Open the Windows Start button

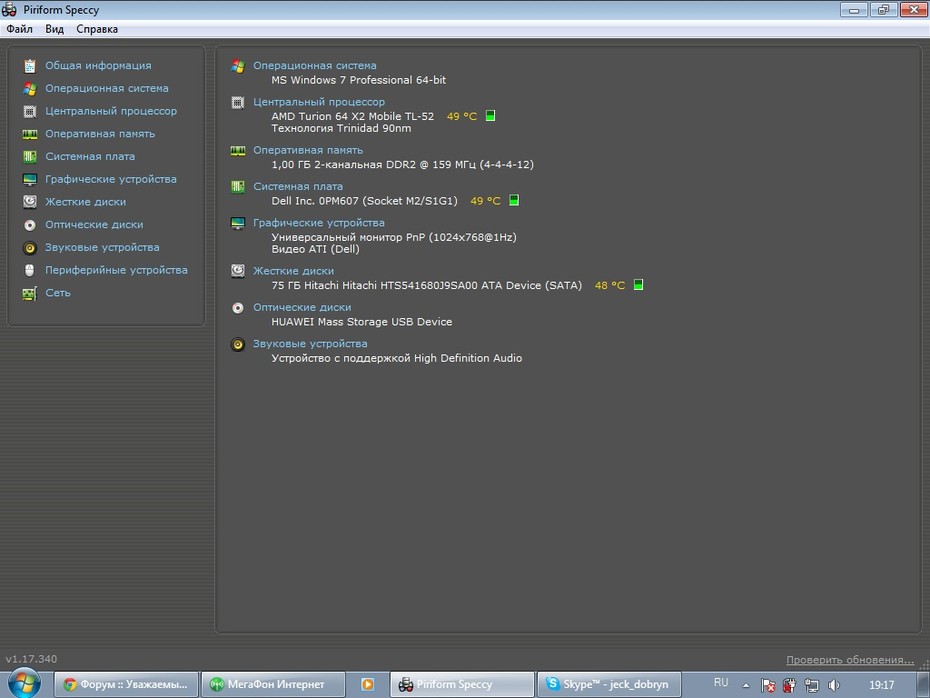click(x=24, y=683)
